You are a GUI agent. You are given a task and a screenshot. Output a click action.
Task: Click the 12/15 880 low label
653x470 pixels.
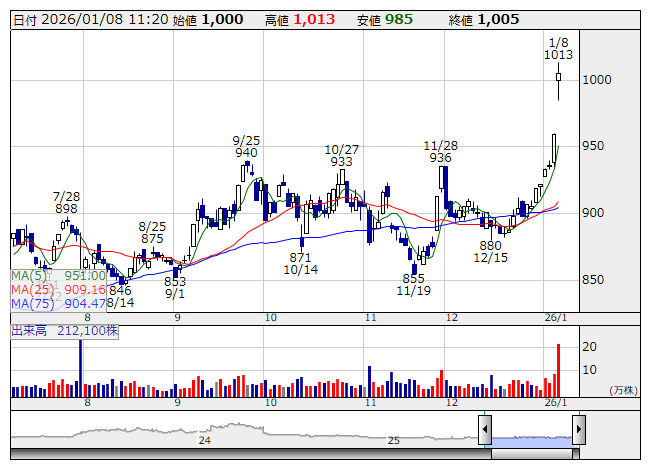click(x=490, y=251)
